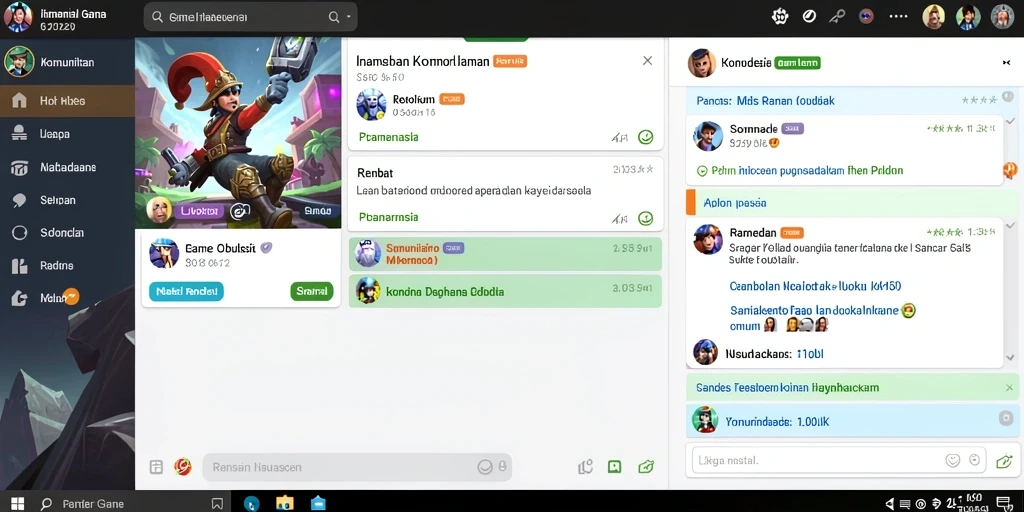Viewport: 1024px width, 512px height.
Task: Click the magnifier icon in search box
Action: pos(334,18)
